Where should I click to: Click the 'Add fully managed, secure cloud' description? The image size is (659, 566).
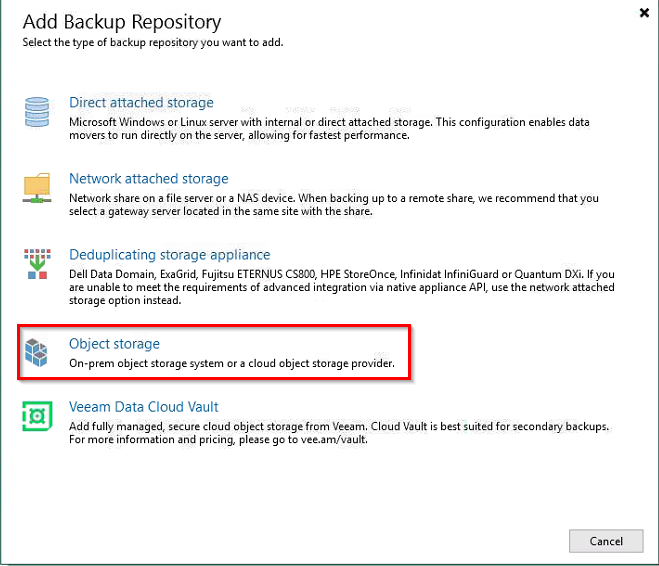tap(339, 433)
